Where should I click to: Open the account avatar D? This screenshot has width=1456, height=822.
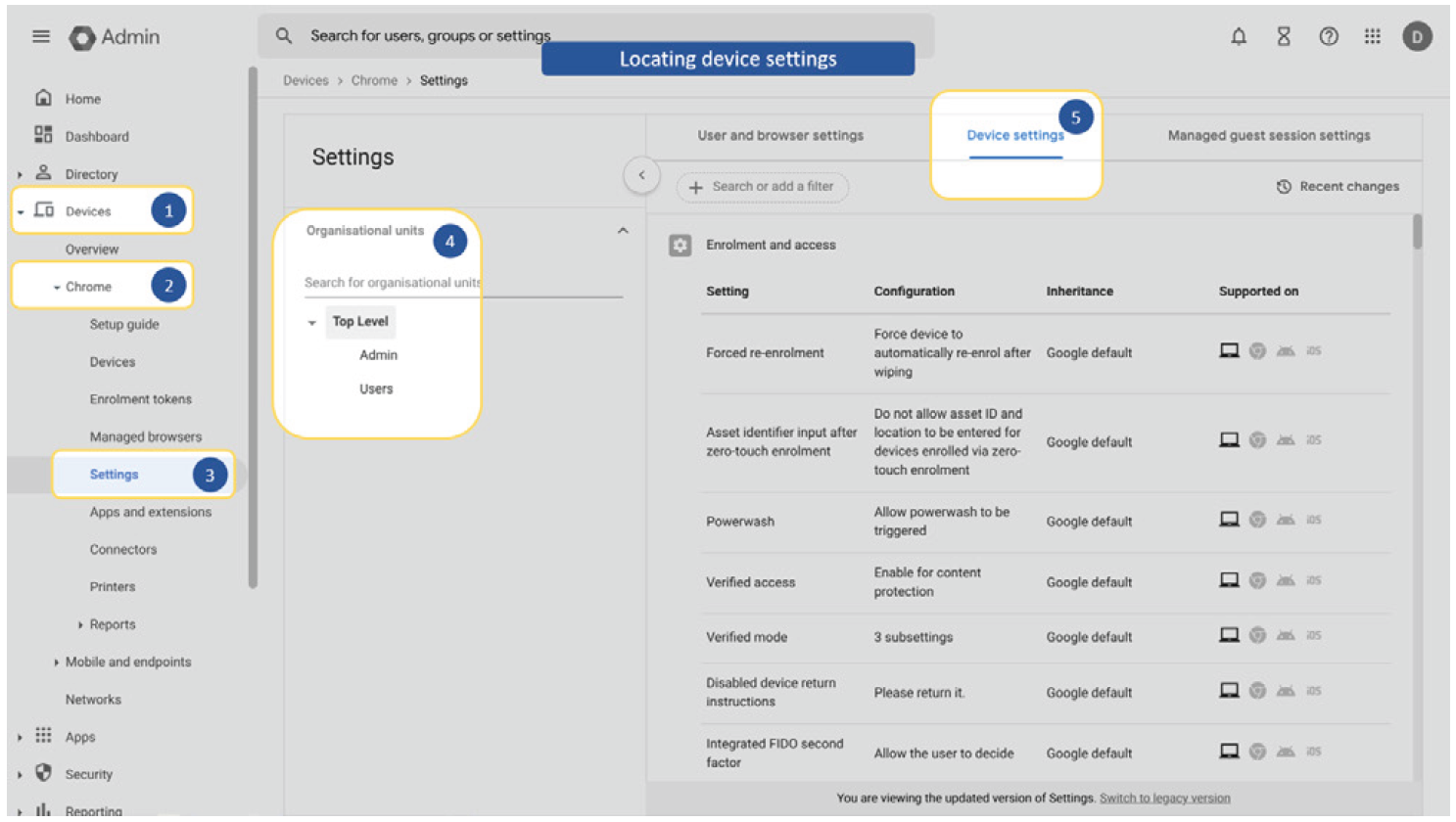[x=1417, y=37]
